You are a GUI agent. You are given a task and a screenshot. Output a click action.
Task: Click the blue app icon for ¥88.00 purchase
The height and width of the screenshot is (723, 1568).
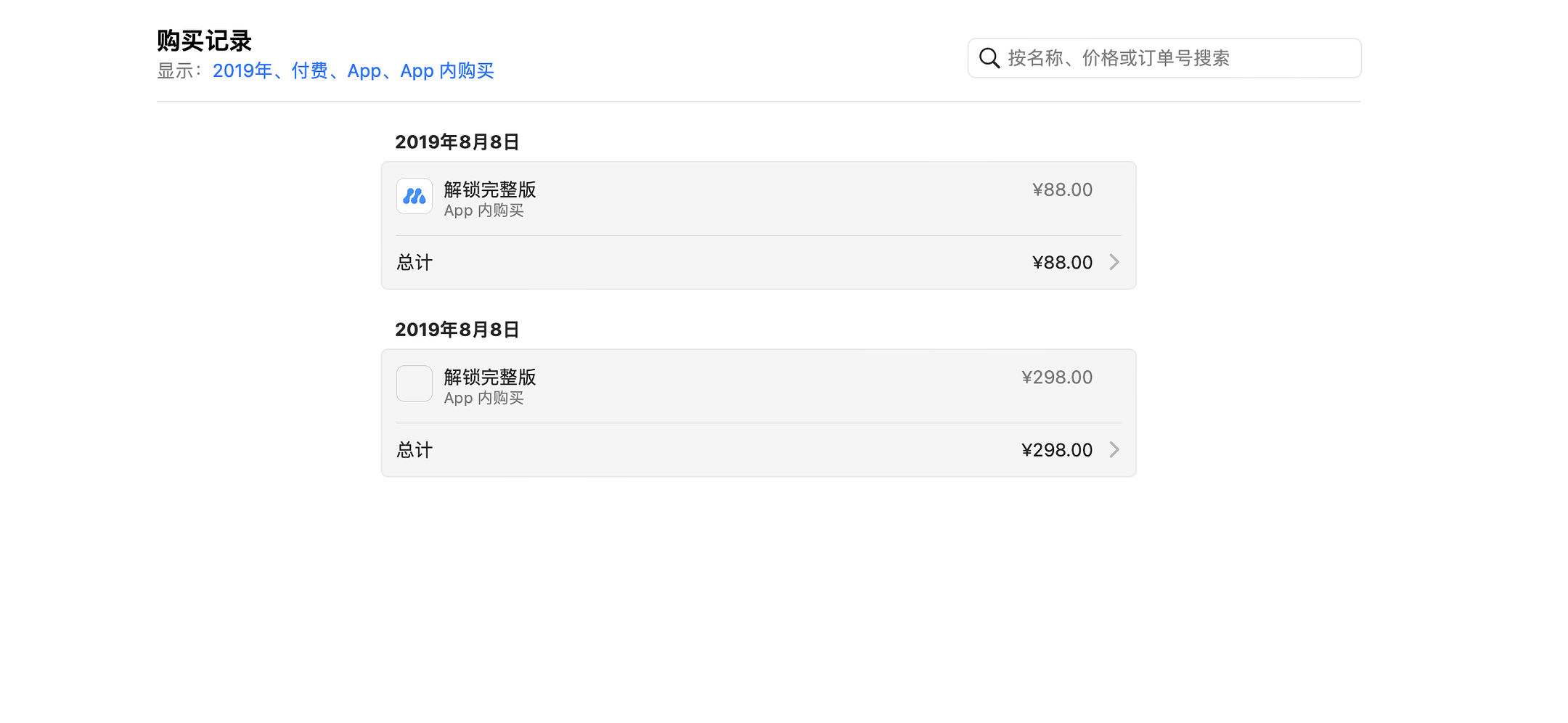click(x=415, y=196)
